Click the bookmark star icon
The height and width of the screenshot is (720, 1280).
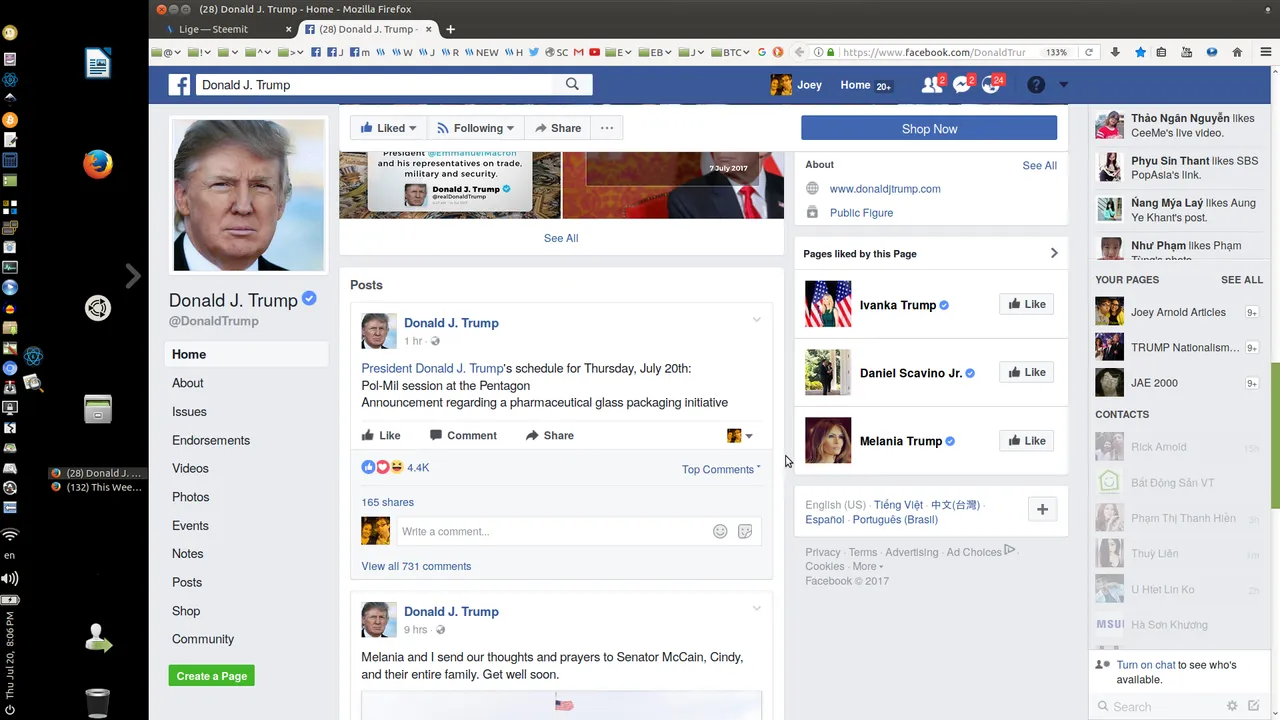pyautogui.click(x=1140, y=52)
